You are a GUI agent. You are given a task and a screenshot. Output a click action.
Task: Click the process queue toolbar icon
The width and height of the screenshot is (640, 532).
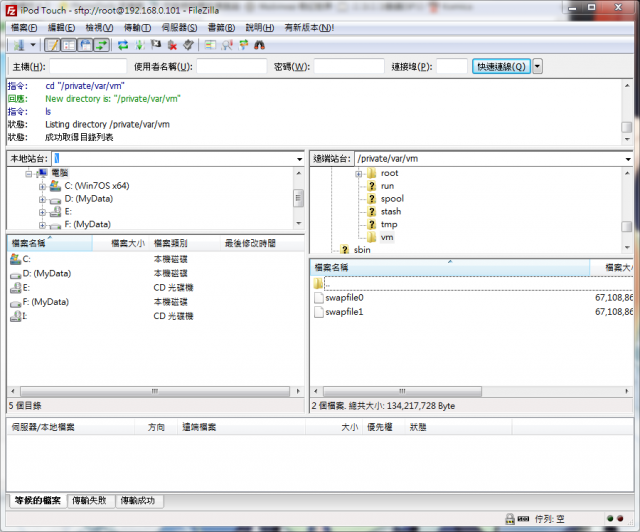pos(140,45)
